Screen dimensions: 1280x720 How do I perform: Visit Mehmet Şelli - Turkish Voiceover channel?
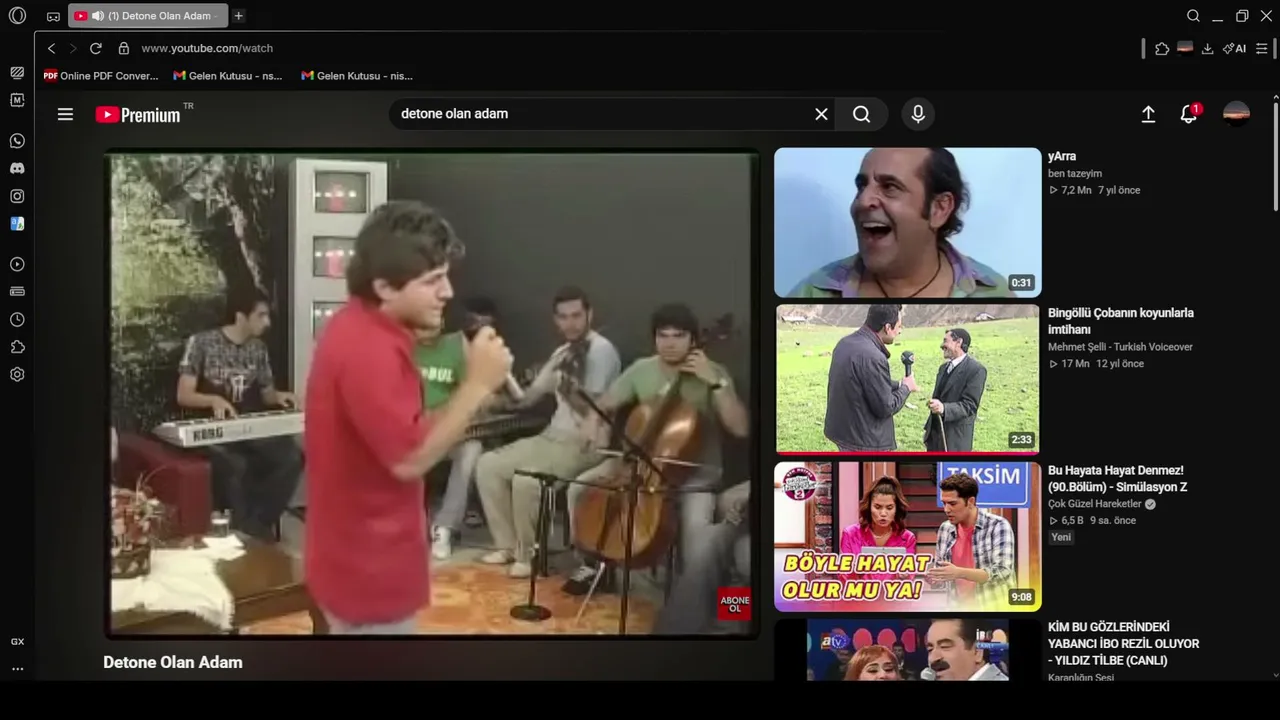(x=1120, y=347)
